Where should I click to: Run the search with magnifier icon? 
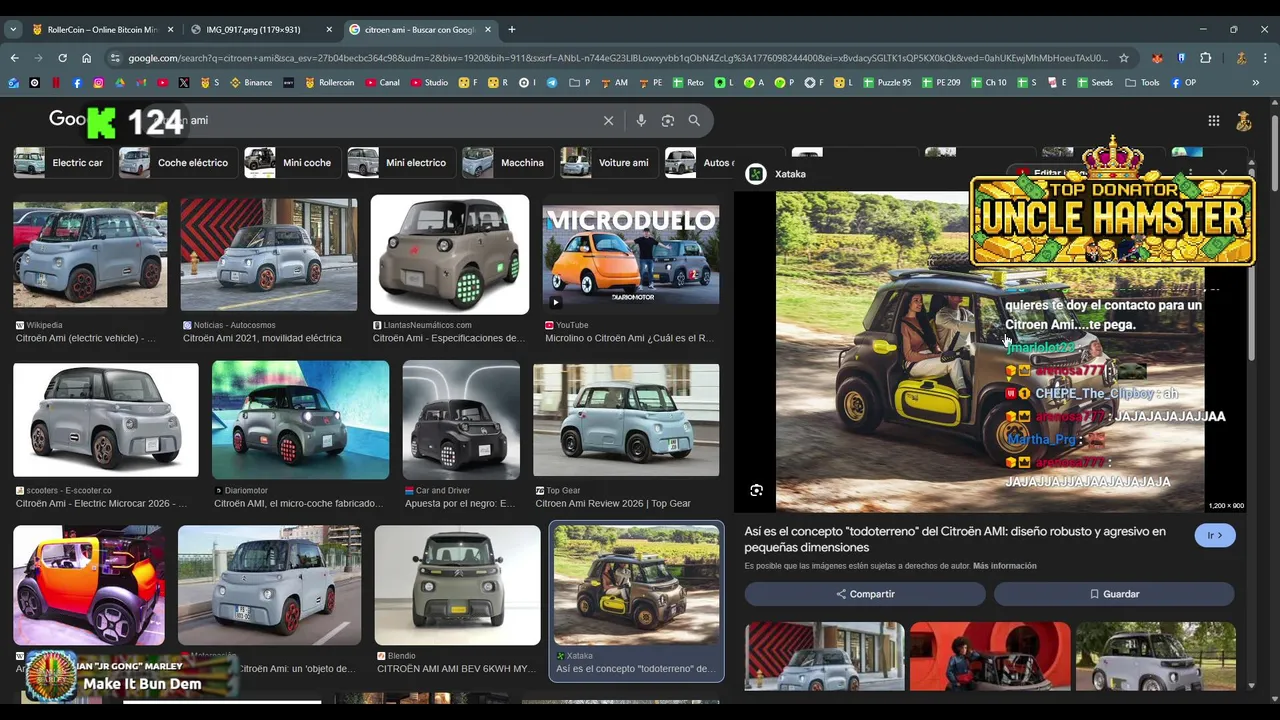(694, 120)
